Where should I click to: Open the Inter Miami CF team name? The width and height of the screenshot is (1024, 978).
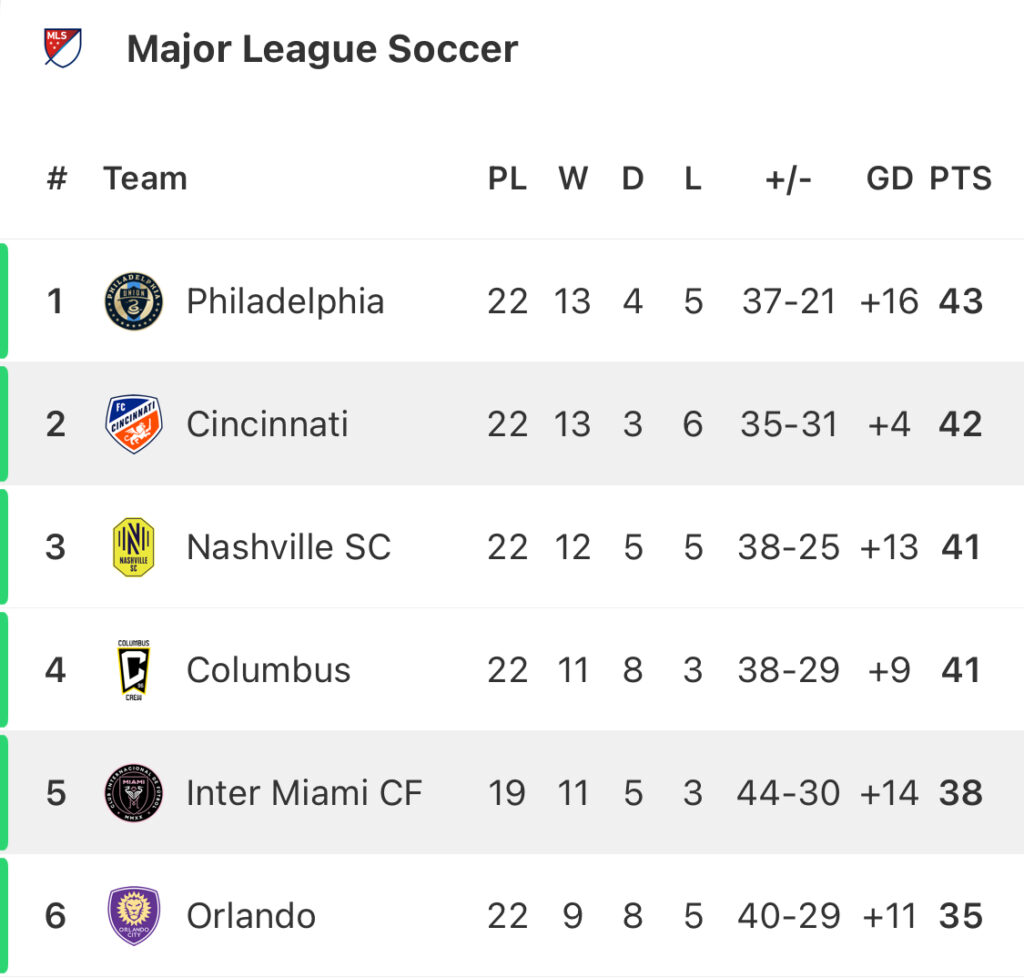[x=304, y=793]
